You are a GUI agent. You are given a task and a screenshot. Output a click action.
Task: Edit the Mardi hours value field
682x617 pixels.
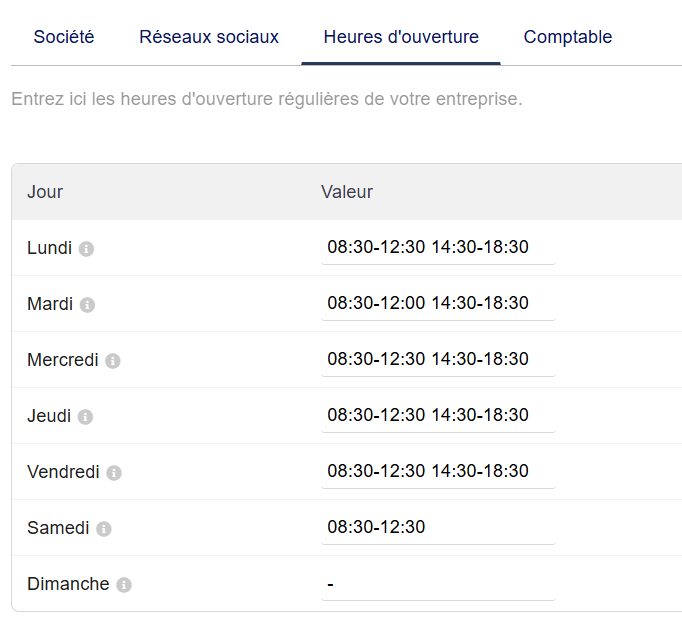click(438, 303)
